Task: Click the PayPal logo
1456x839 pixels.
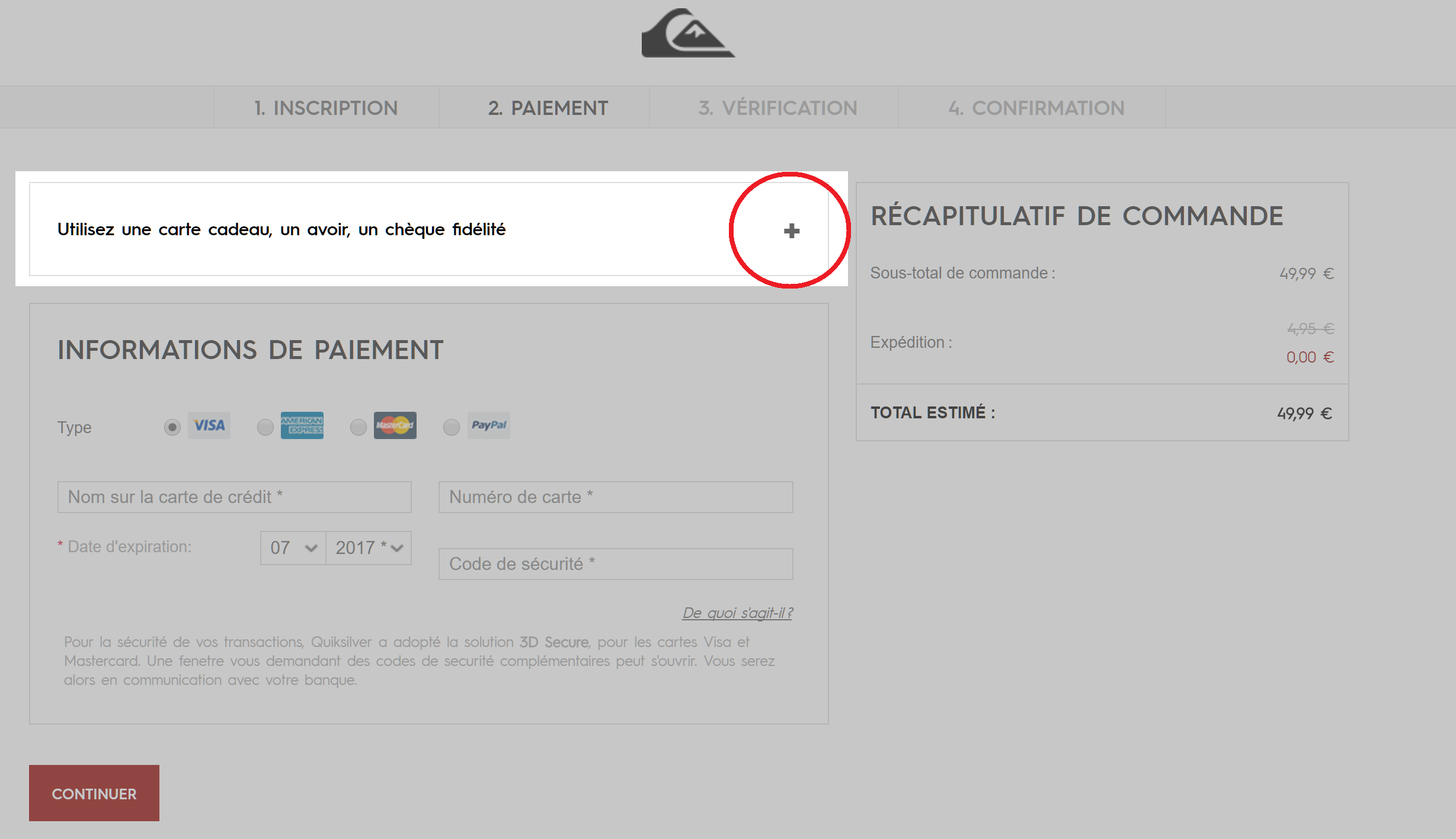Action: 489,425
